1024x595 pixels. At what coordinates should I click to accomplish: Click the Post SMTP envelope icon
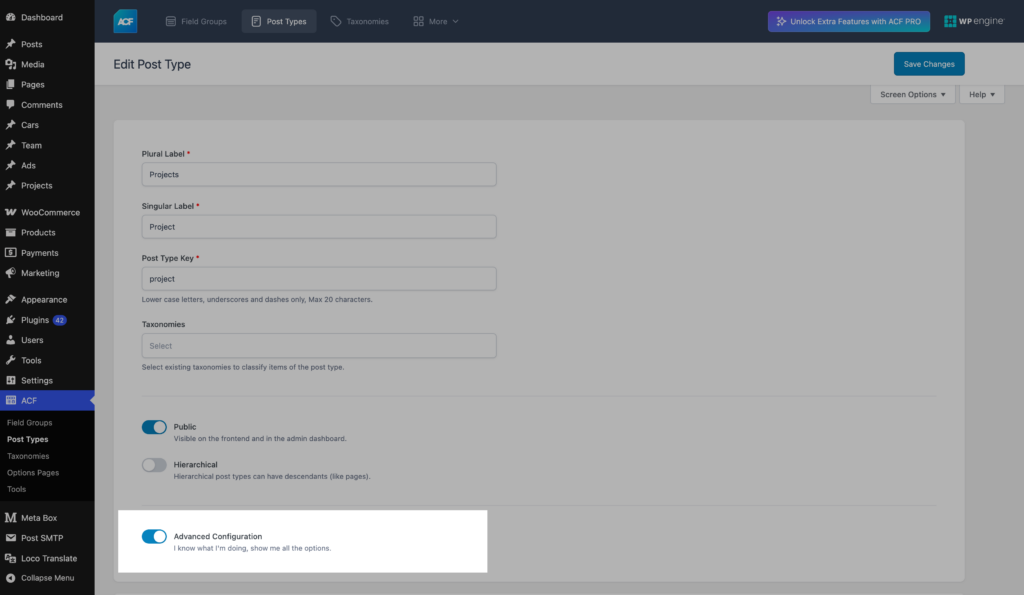pos(10,538)
